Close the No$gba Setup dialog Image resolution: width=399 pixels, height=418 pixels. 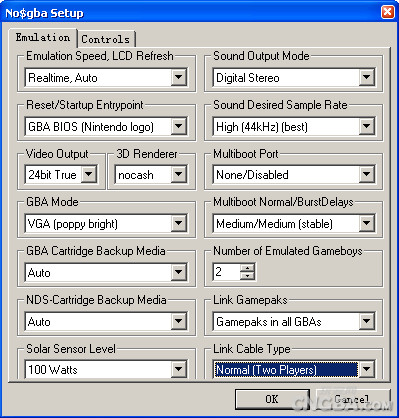pos(388,12)
